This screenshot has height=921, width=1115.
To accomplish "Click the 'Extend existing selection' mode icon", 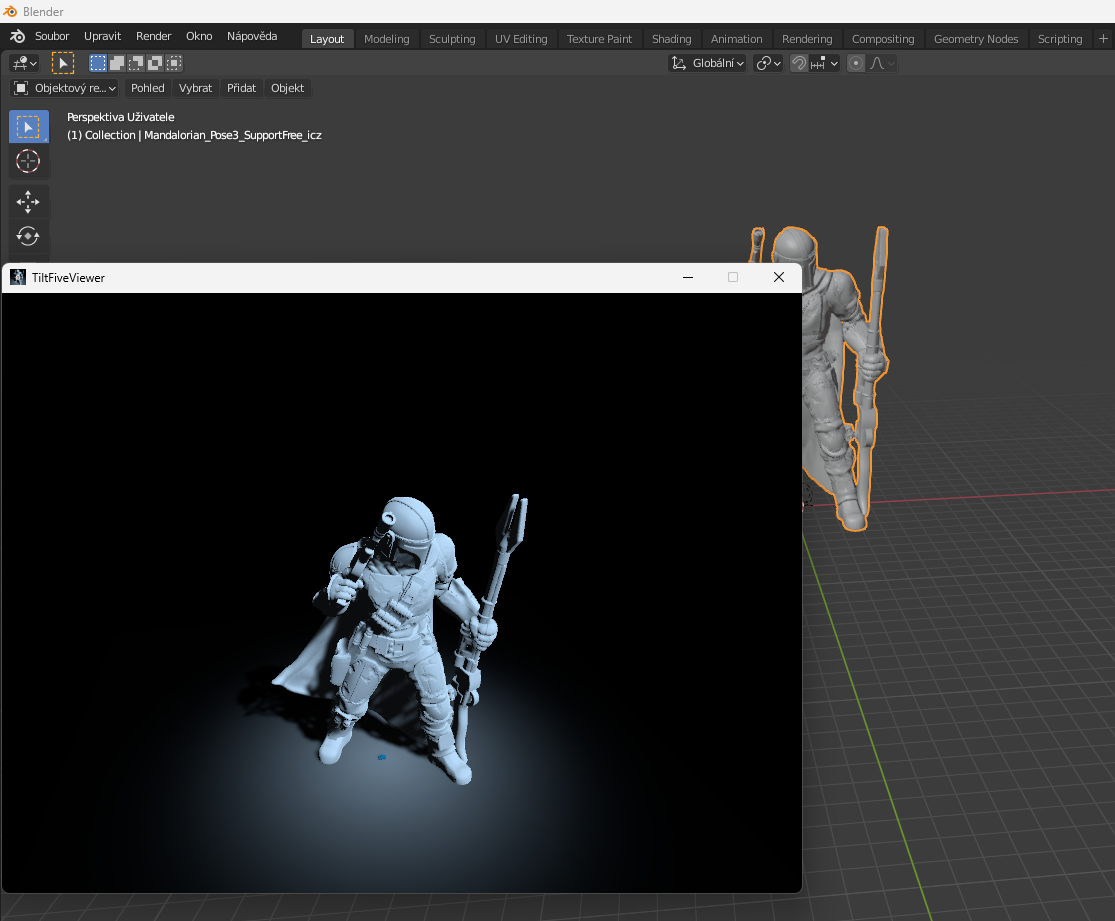I will (117, 63).
